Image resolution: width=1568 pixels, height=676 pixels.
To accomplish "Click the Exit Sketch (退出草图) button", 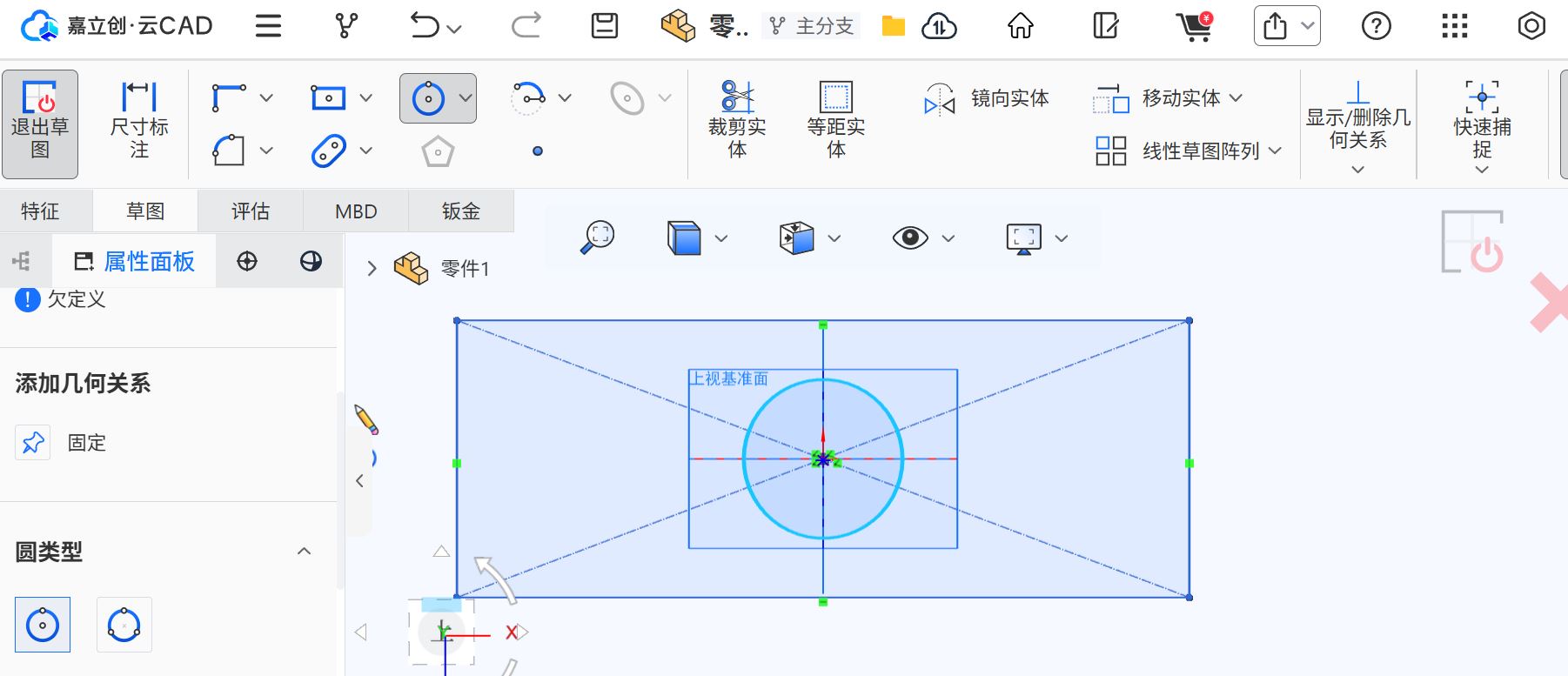I will [40, 123].
